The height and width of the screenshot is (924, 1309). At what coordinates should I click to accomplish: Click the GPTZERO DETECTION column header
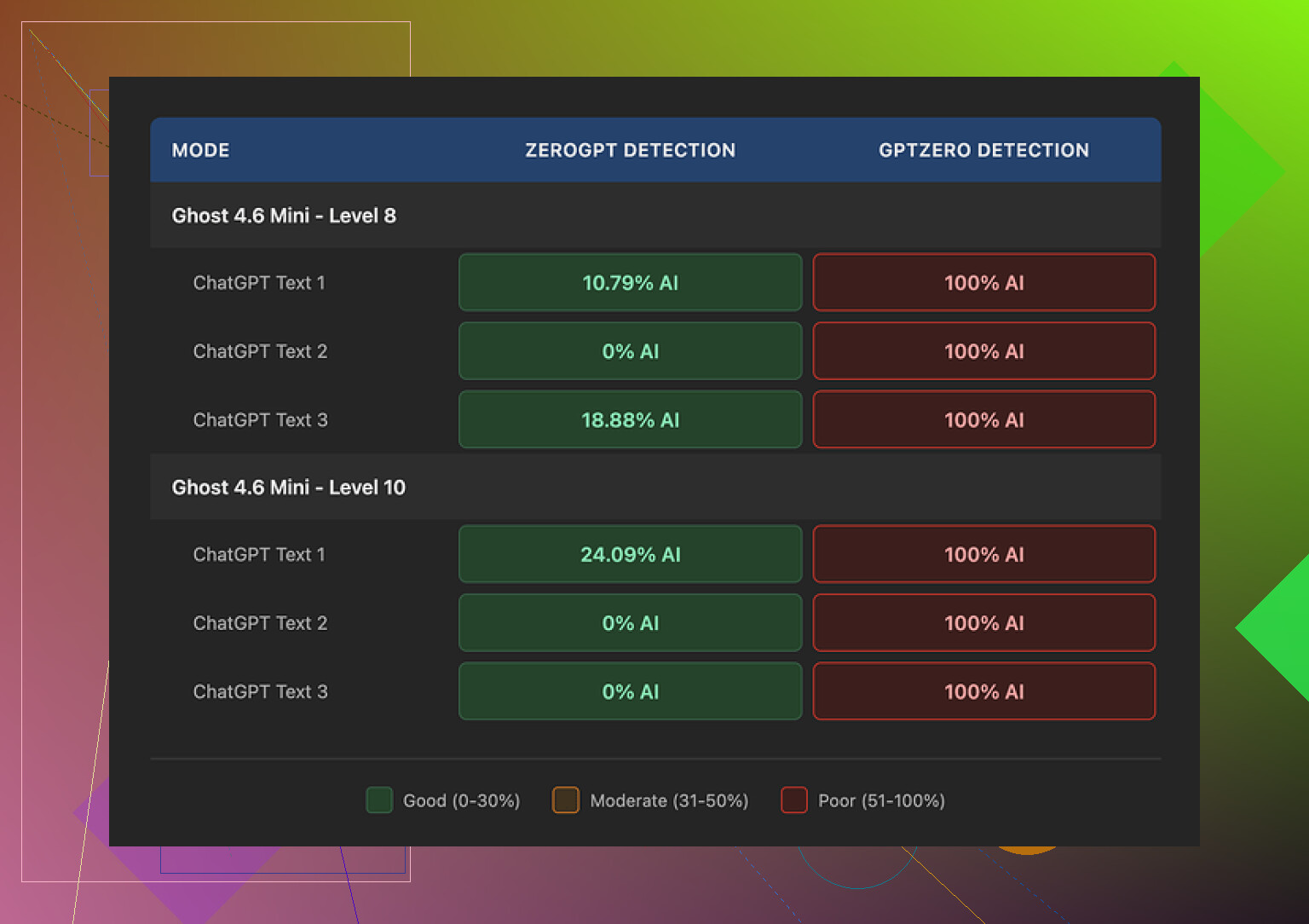click(983, 150)
